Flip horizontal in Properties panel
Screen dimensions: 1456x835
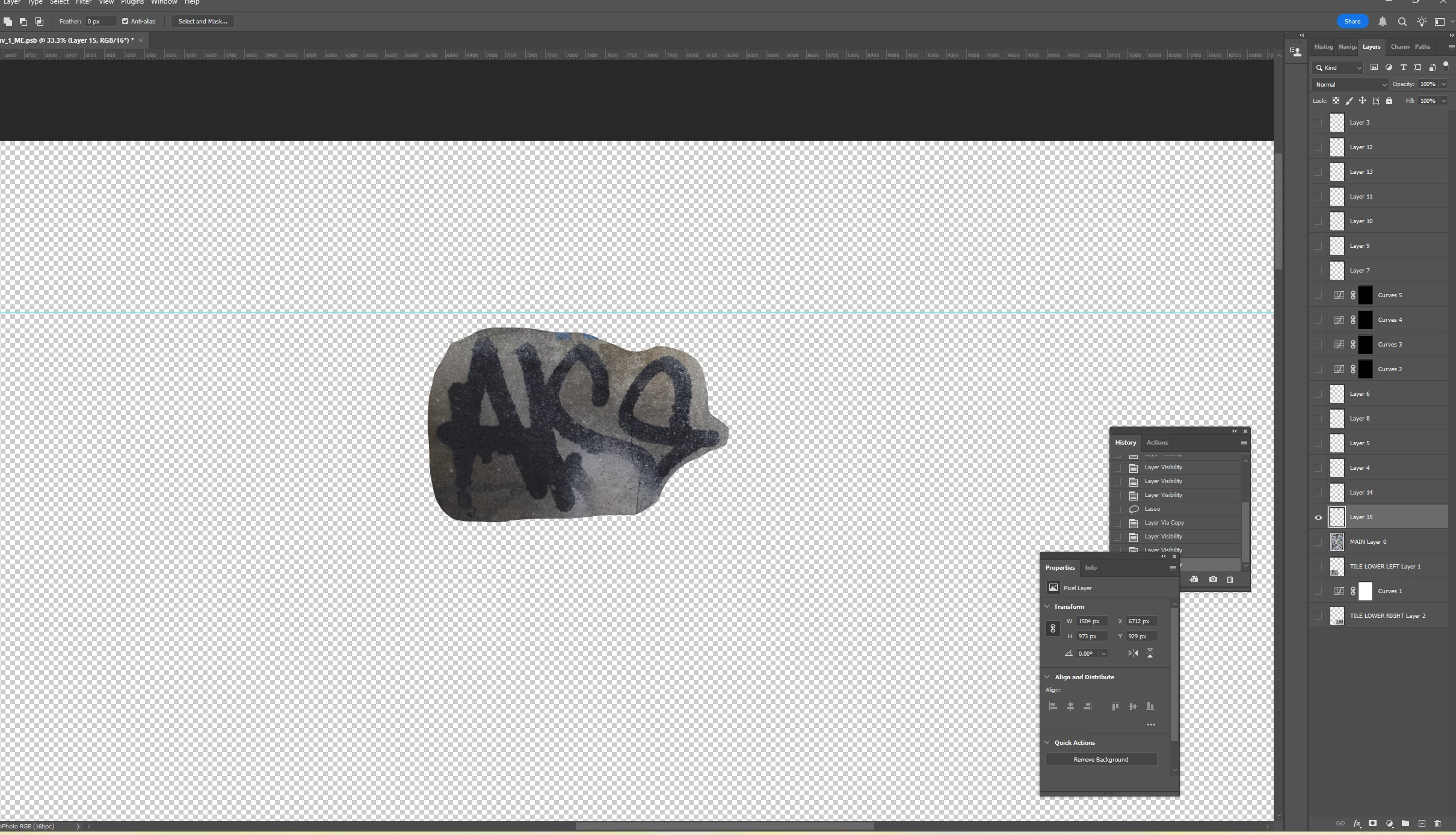[x=1133, y=653]
